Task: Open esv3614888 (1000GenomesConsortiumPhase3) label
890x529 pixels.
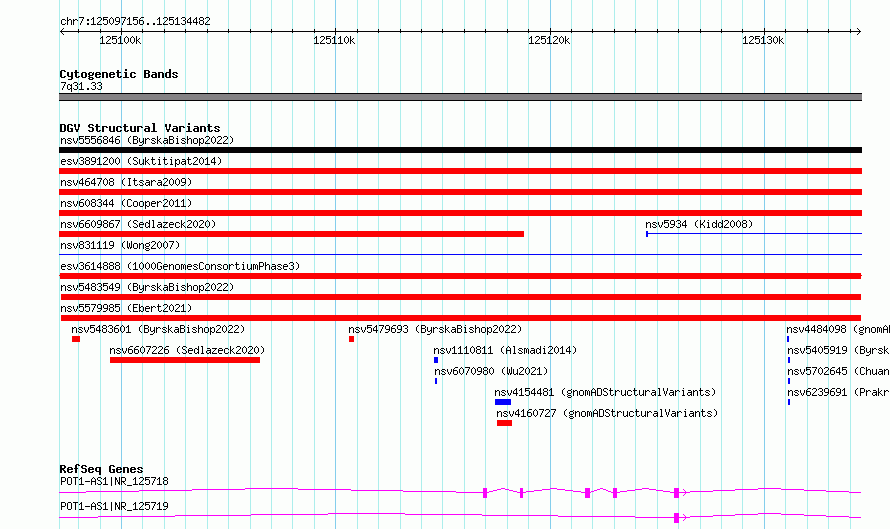Action: click(x=180, y=266)
